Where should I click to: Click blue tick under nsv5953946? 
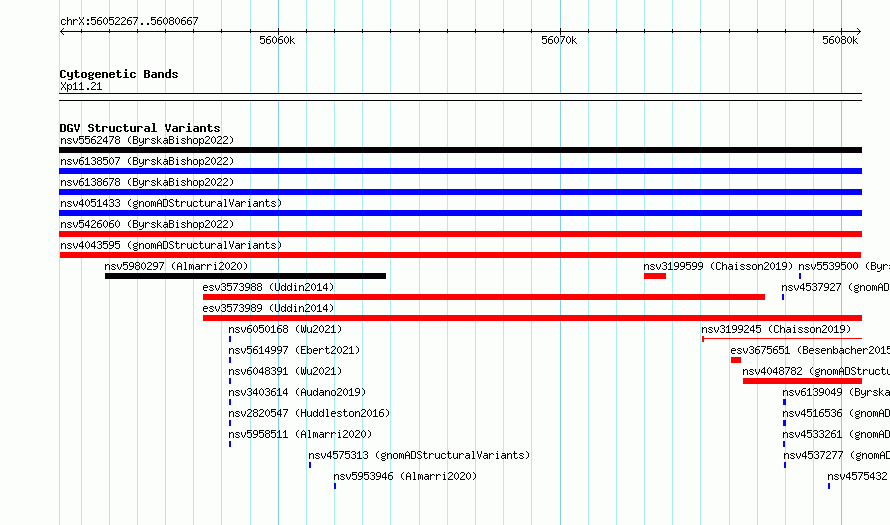(x=335, y=486)
